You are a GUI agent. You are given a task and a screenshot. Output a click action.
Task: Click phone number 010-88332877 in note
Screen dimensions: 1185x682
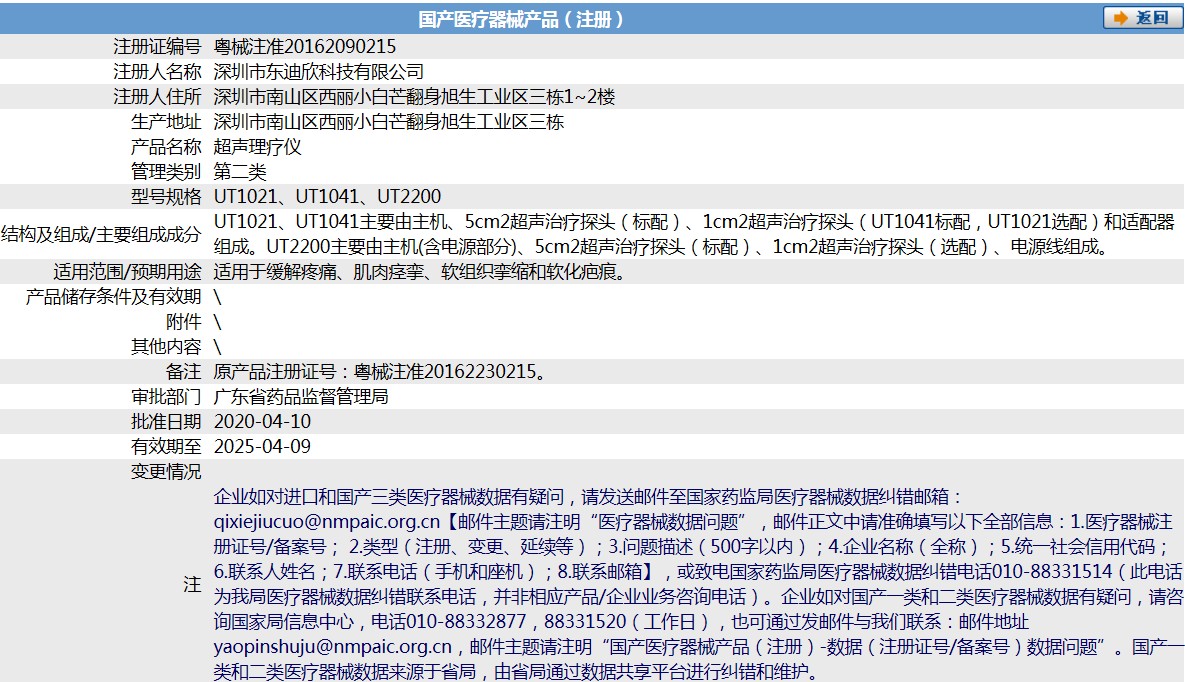click(466, 622)
